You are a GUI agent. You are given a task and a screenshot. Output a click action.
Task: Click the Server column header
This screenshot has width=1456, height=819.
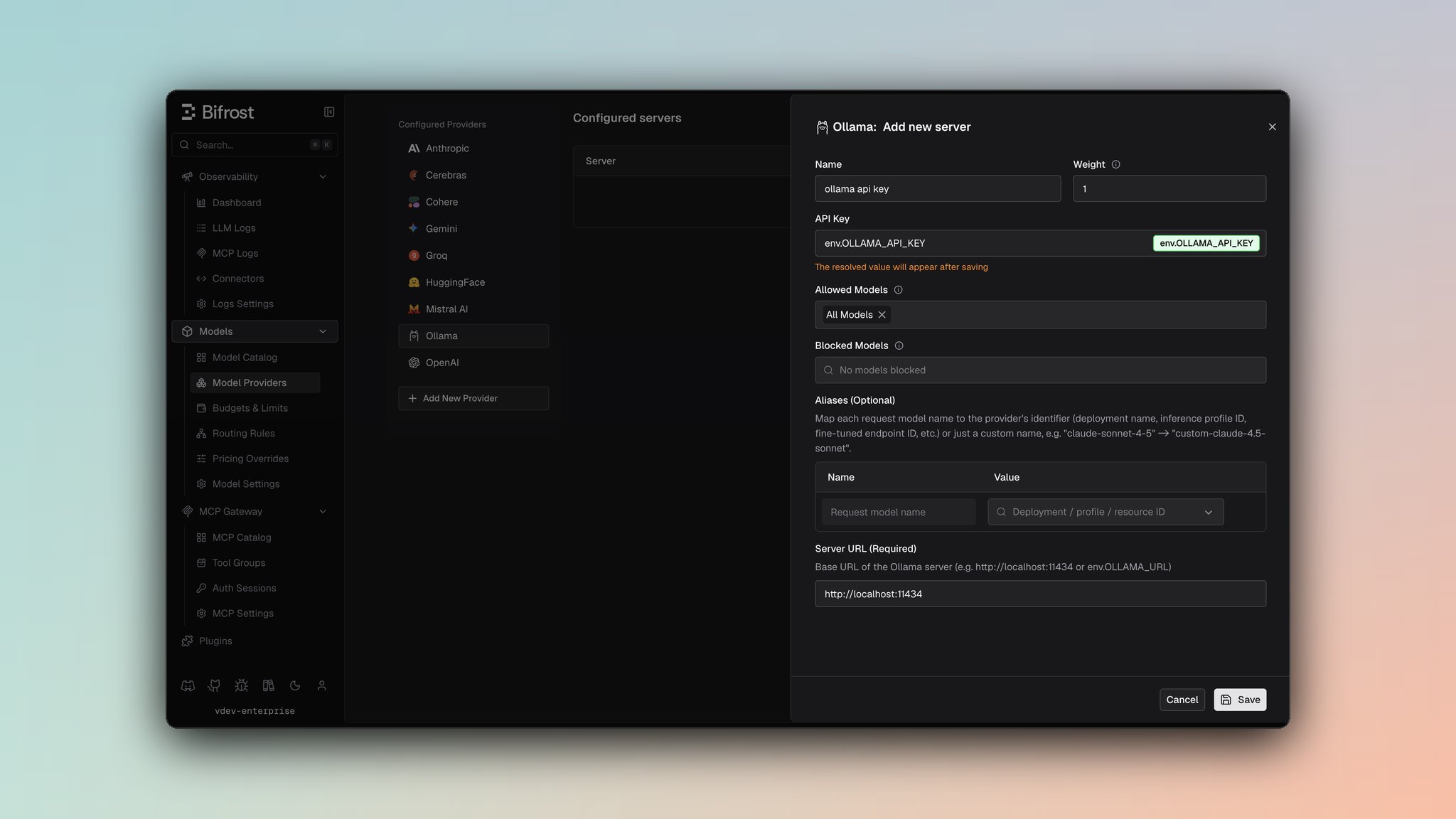click(x=601, y=161)
